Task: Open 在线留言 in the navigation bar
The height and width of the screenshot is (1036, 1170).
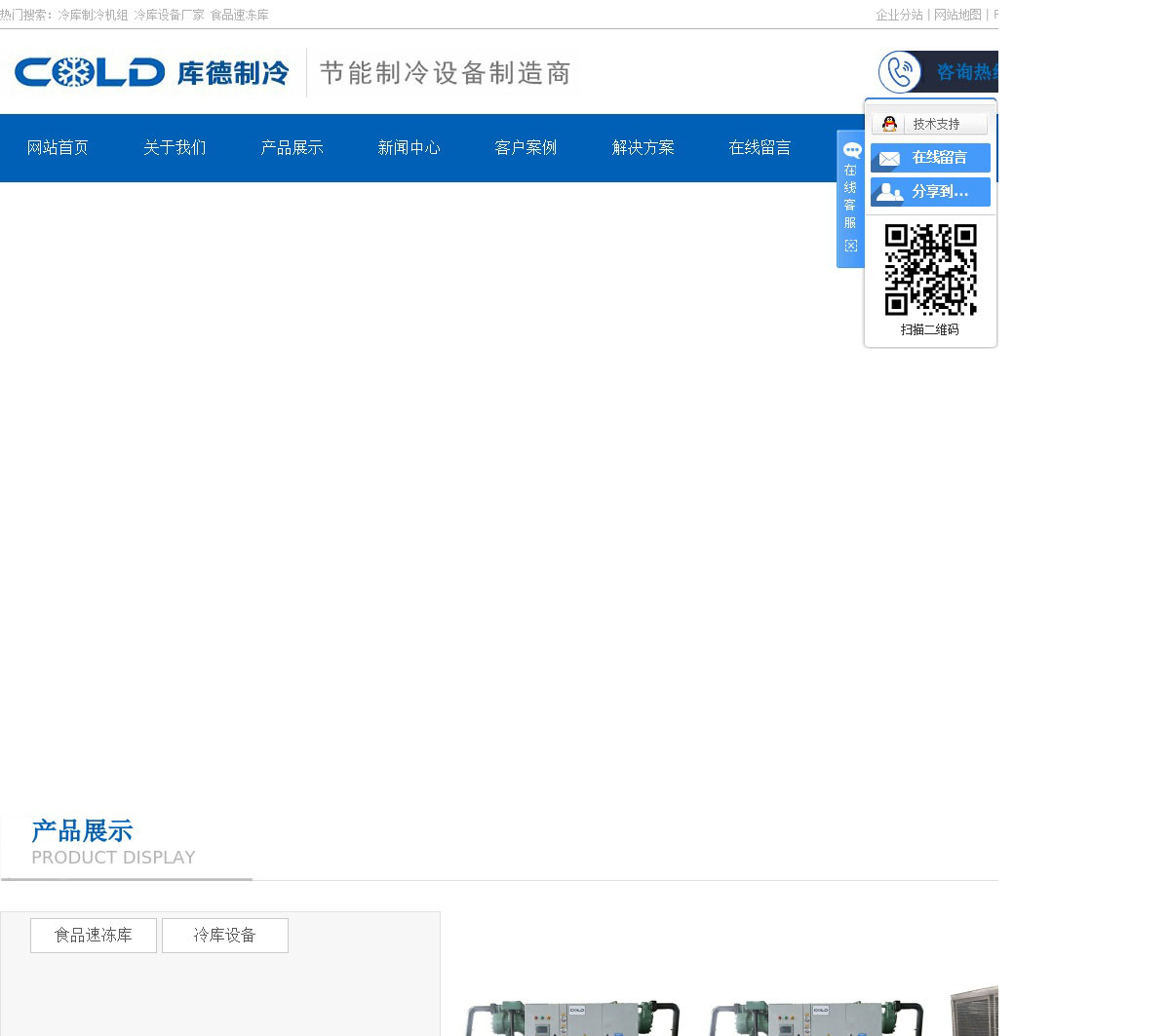Action: click(x=760, y=148)
